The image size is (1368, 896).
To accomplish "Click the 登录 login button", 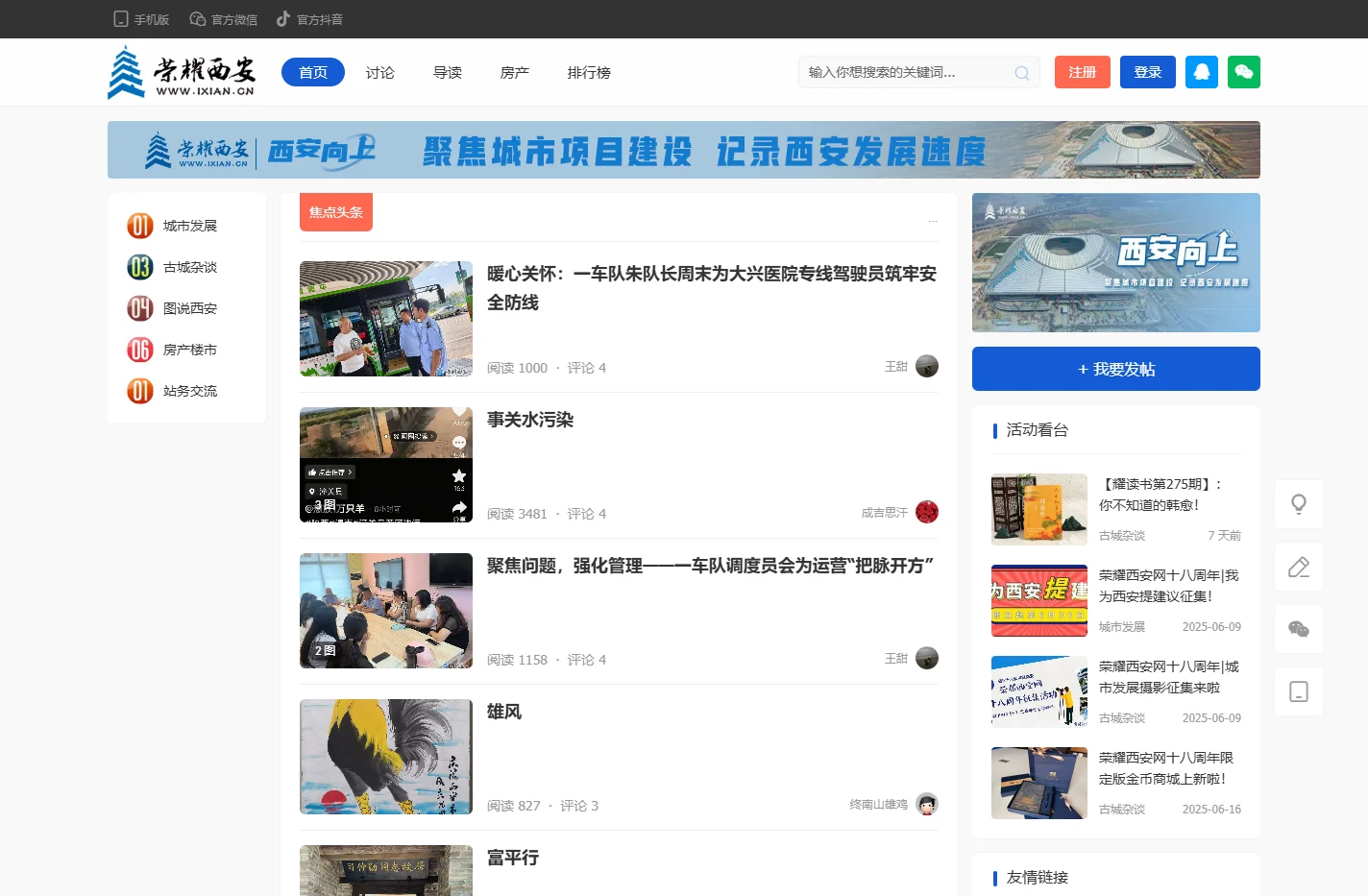I will pos(1148,72).
